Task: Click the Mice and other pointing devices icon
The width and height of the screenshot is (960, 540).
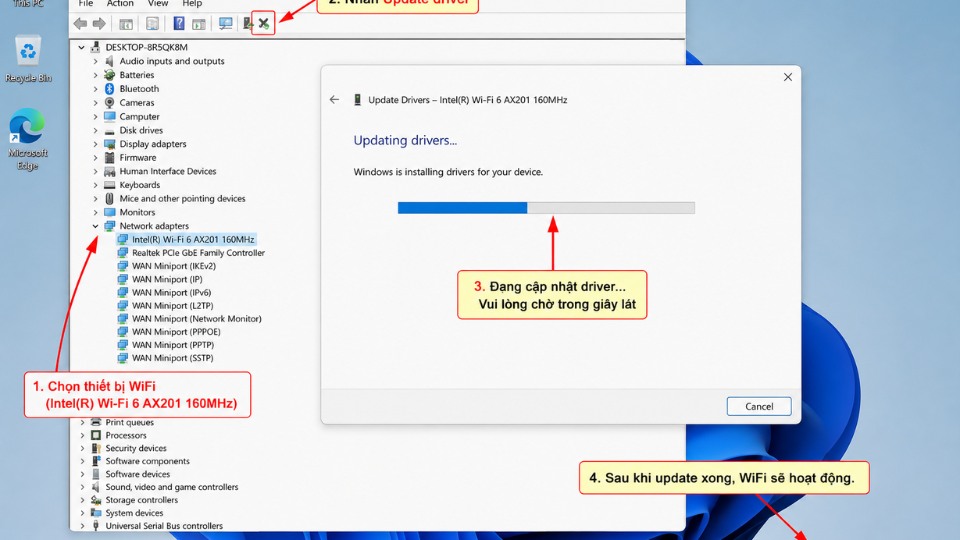Action: pyautogui.click(x=110, y=198)
